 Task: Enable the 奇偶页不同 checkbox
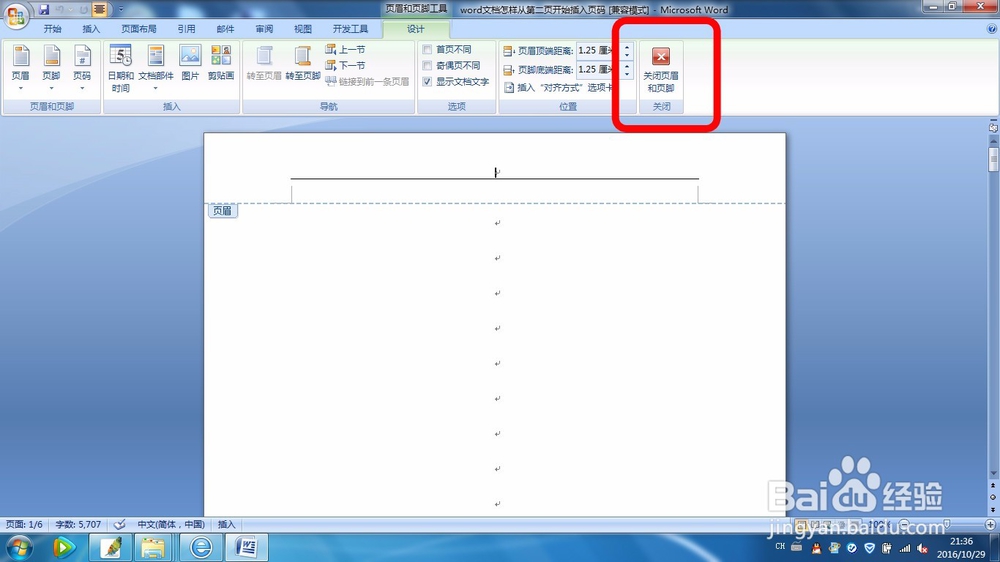click(x=427, y=65)
